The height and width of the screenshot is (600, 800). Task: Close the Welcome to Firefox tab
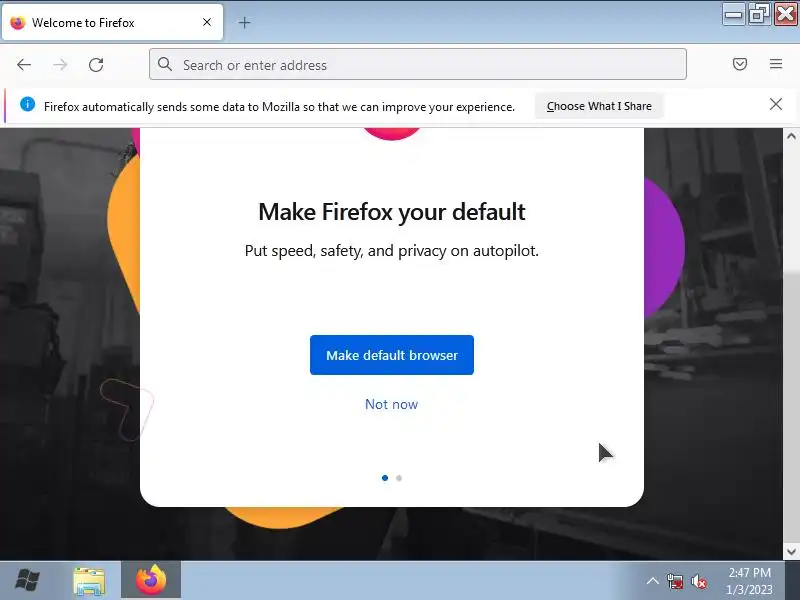pos(207,22)
